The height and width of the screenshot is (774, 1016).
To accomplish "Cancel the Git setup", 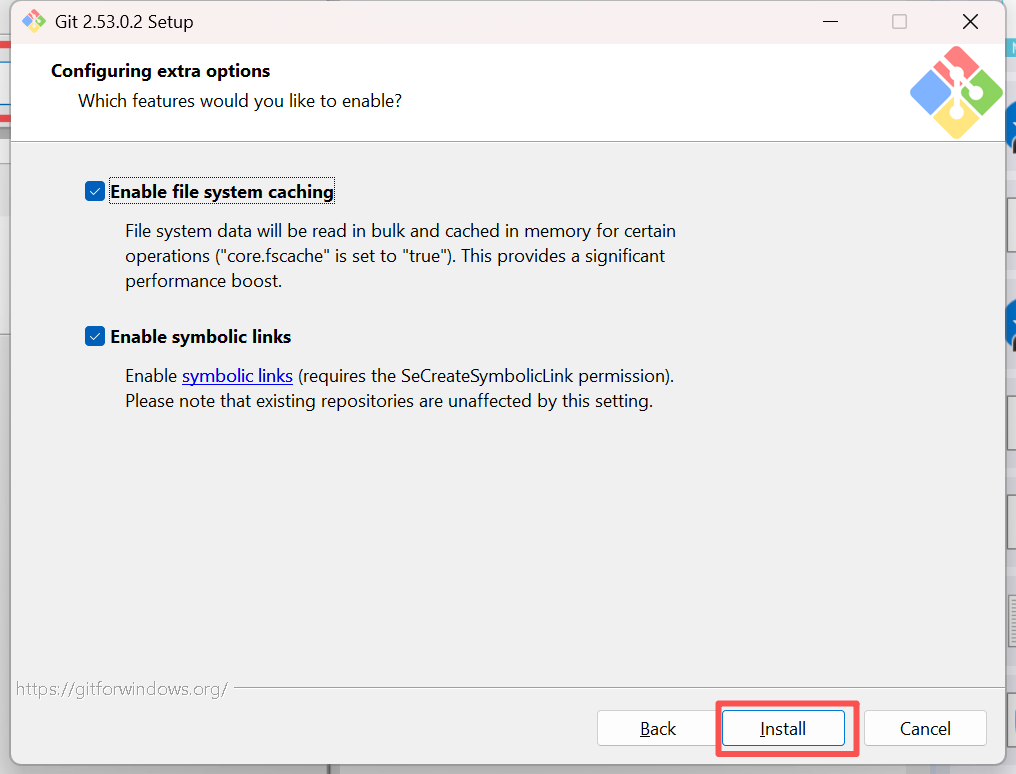I will pyautogui.click(x=925, y=729).
